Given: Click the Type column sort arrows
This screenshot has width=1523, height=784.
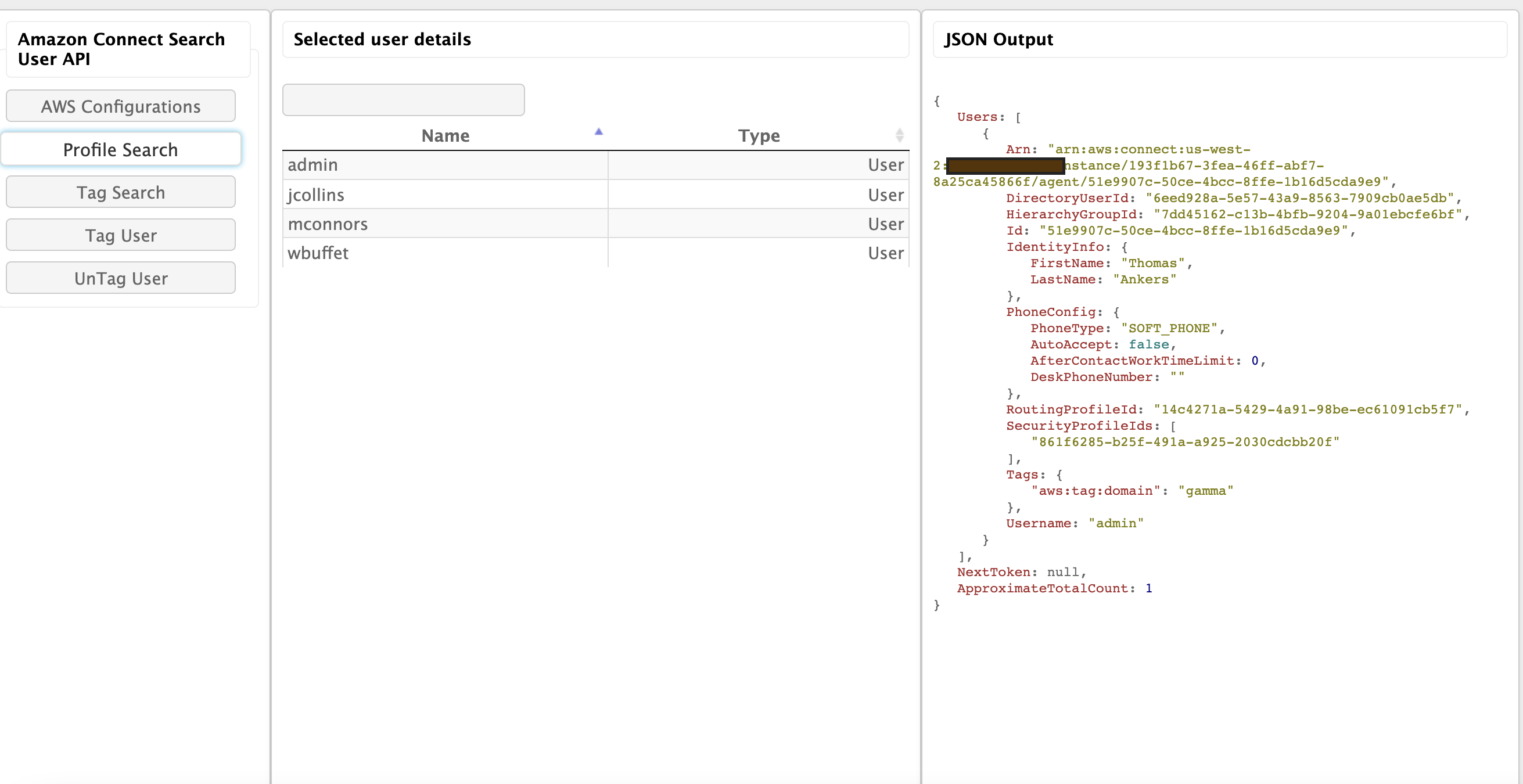Looking at the screenshot, I should coord(899,135).
